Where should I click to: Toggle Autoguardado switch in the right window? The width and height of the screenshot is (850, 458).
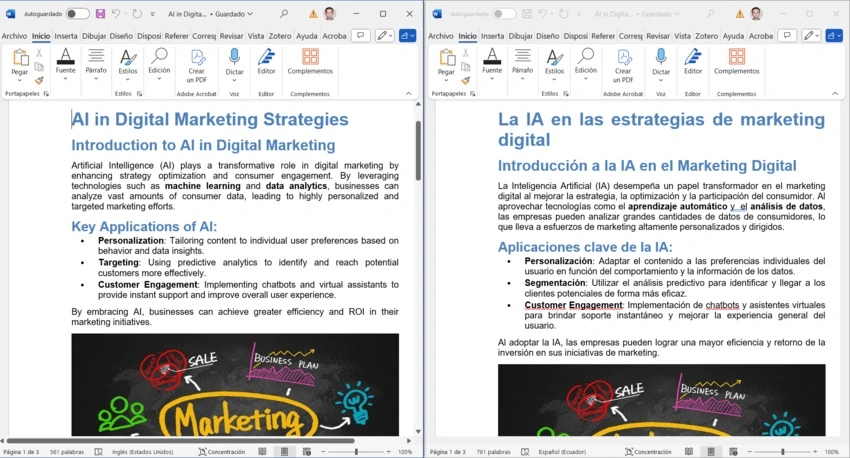[x=504, y=14]
